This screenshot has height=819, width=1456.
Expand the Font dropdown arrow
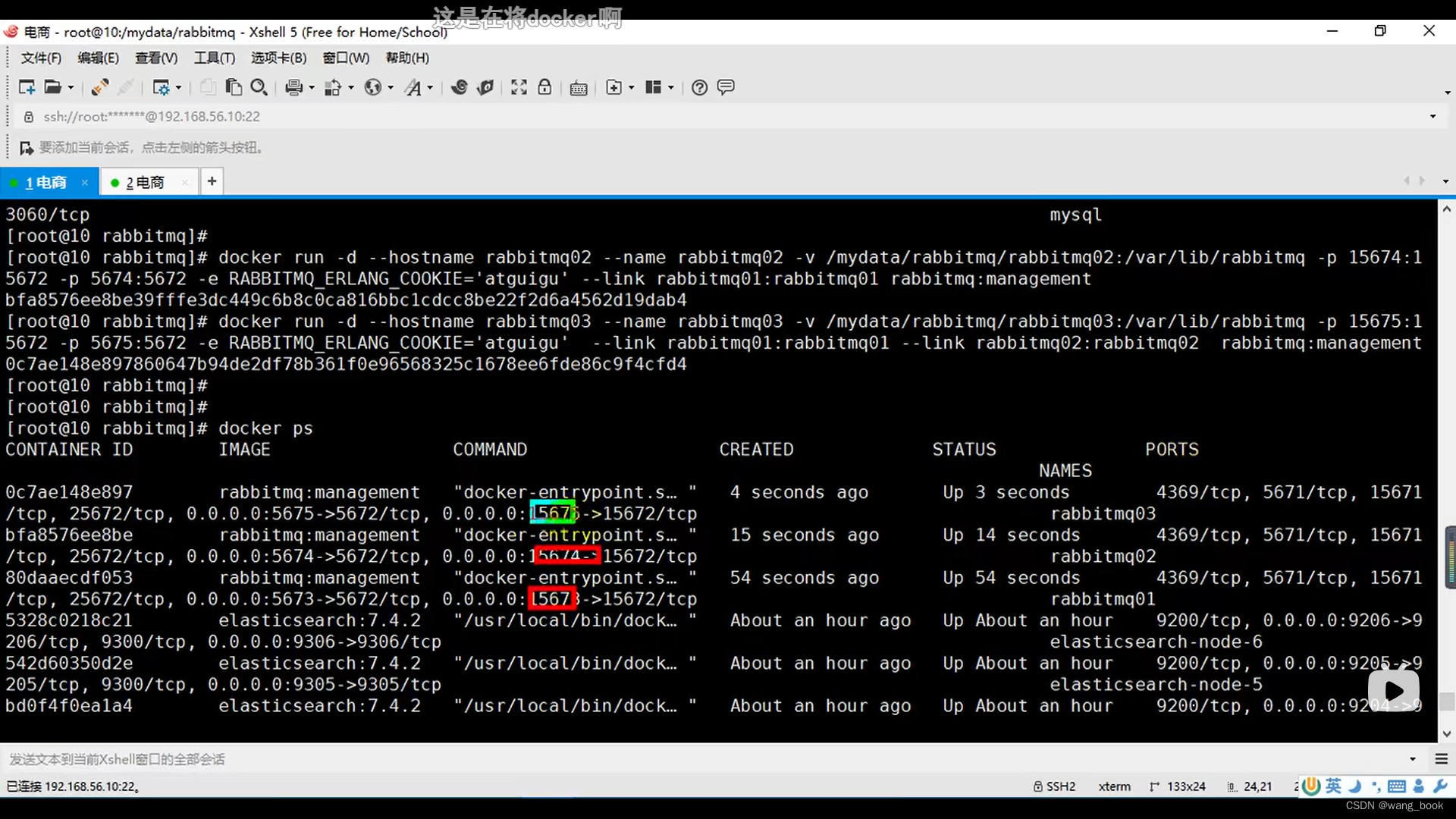click(430, 88)
